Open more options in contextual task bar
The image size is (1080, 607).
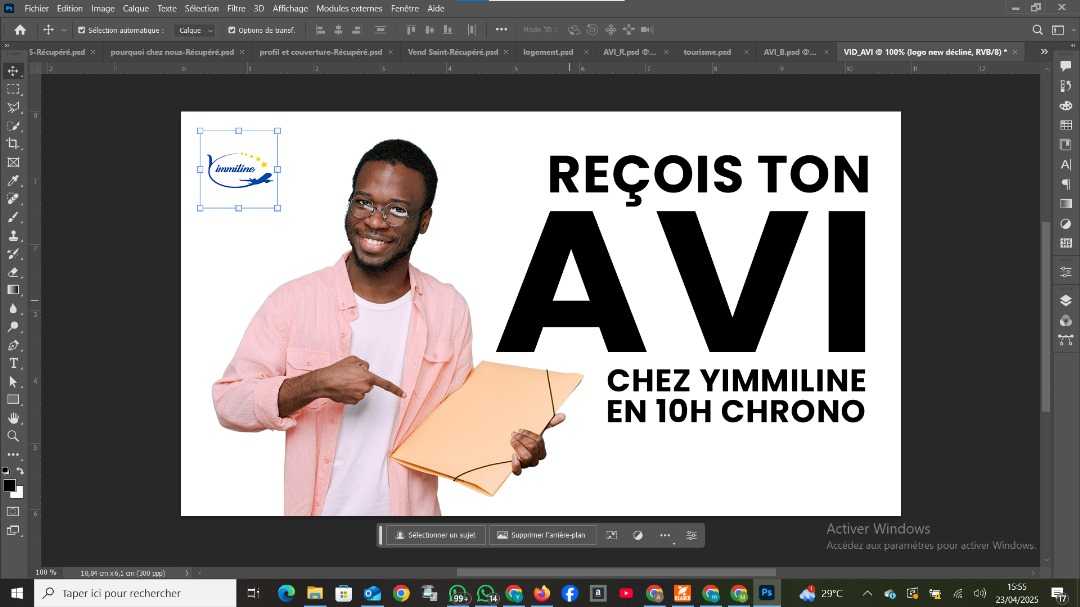(665, 535)
